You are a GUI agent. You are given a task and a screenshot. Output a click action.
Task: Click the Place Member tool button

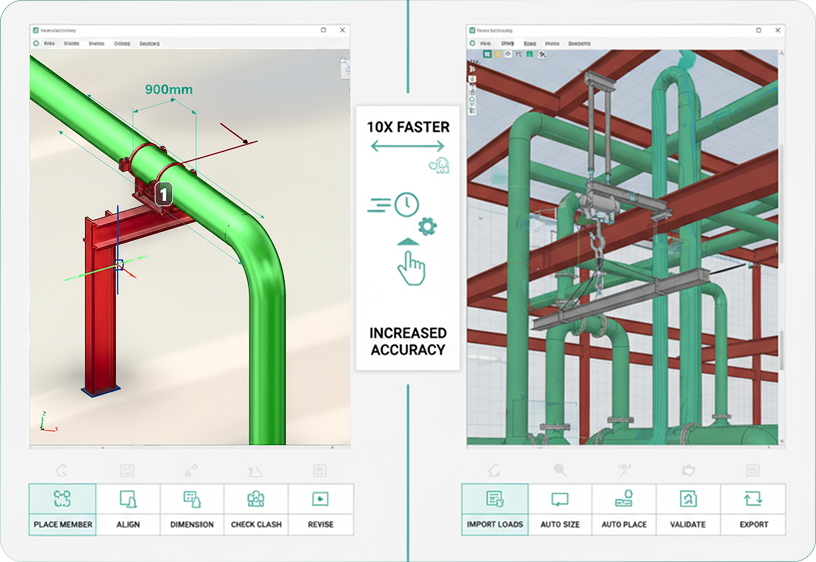pyautogui.click(x=62, y=509)
